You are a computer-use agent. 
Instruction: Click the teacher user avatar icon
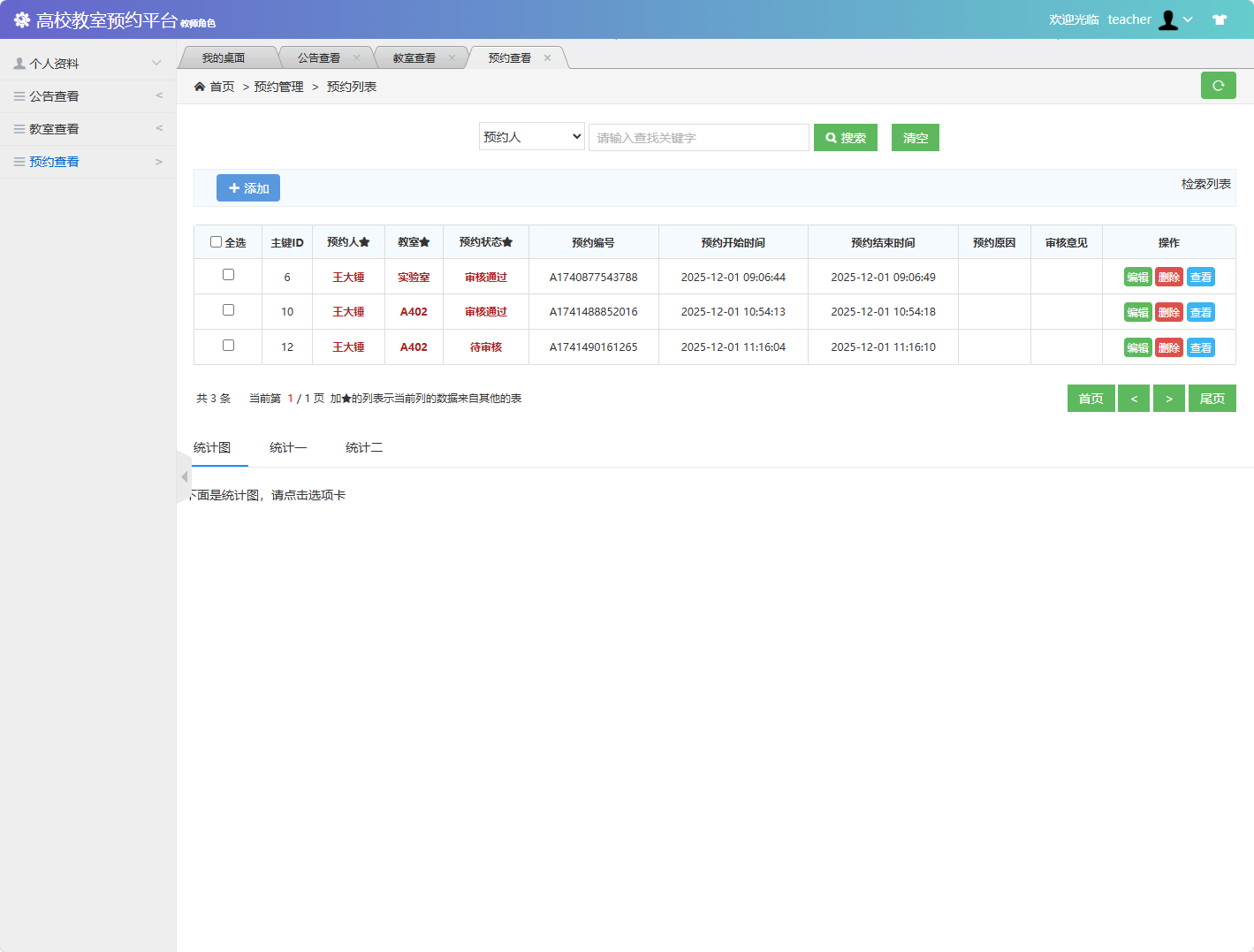[1168, 19]
